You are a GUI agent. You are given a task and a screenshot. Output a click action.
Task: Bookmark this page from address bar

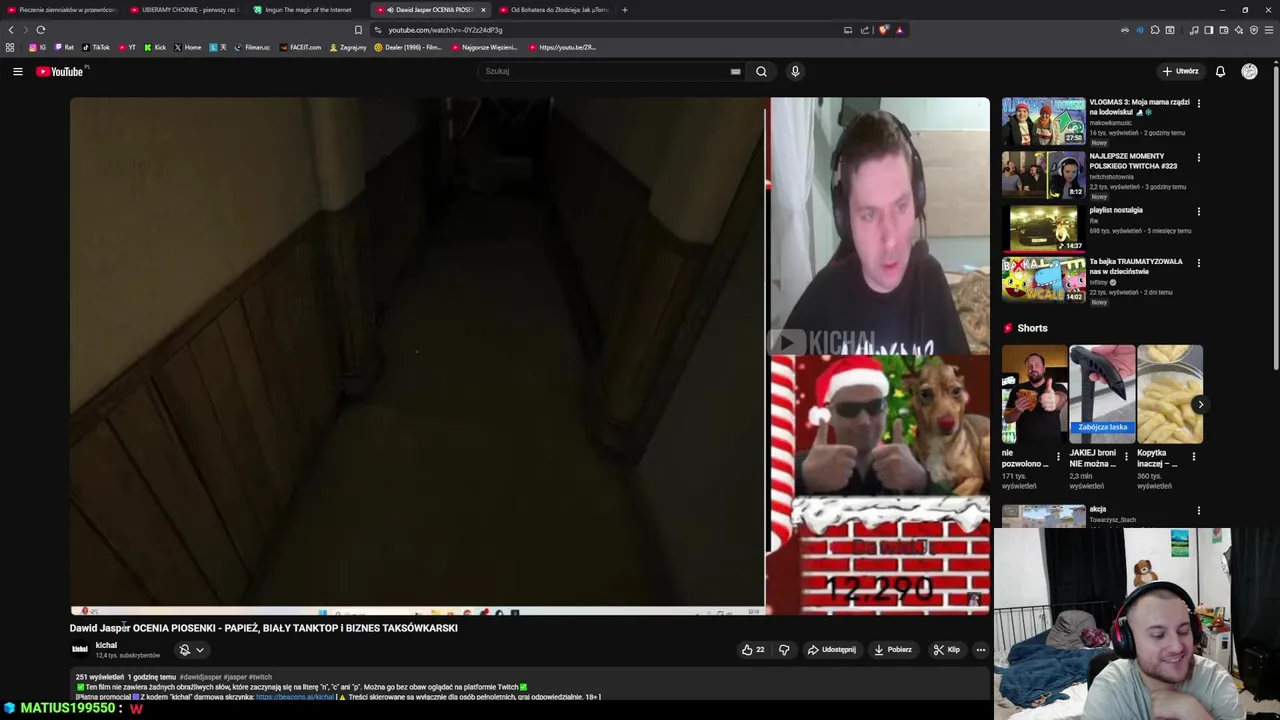tap(358, 30)
